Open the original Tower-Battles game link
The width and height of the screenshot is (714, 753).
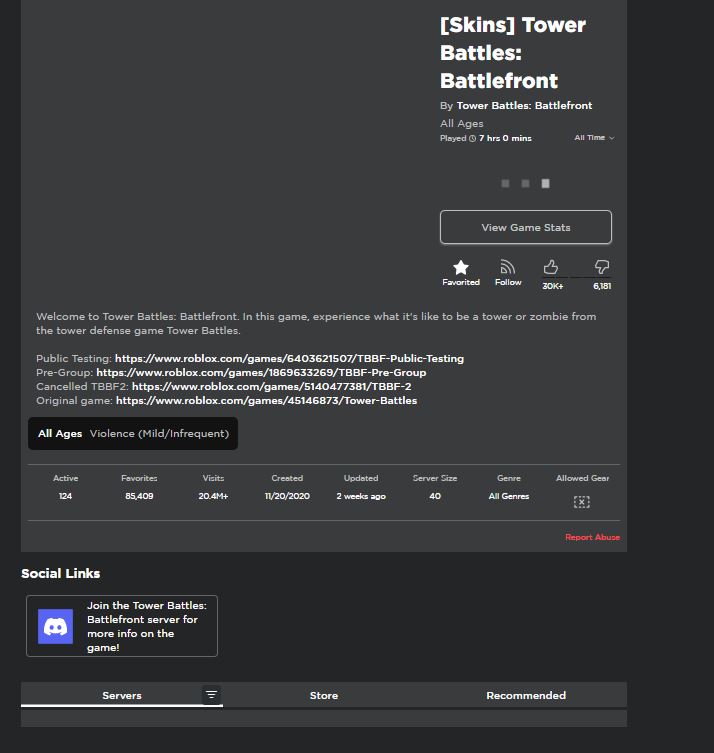pos(266,401)
